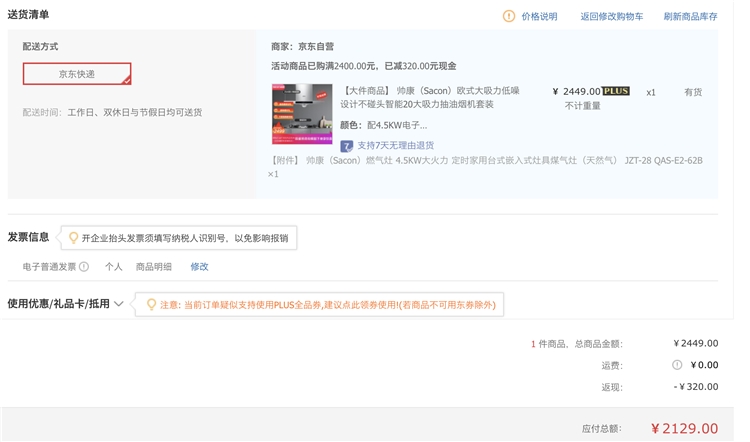Click 修改 to edit invoice info
This screenshot has height=442, width=750.
tap(199, 267)
